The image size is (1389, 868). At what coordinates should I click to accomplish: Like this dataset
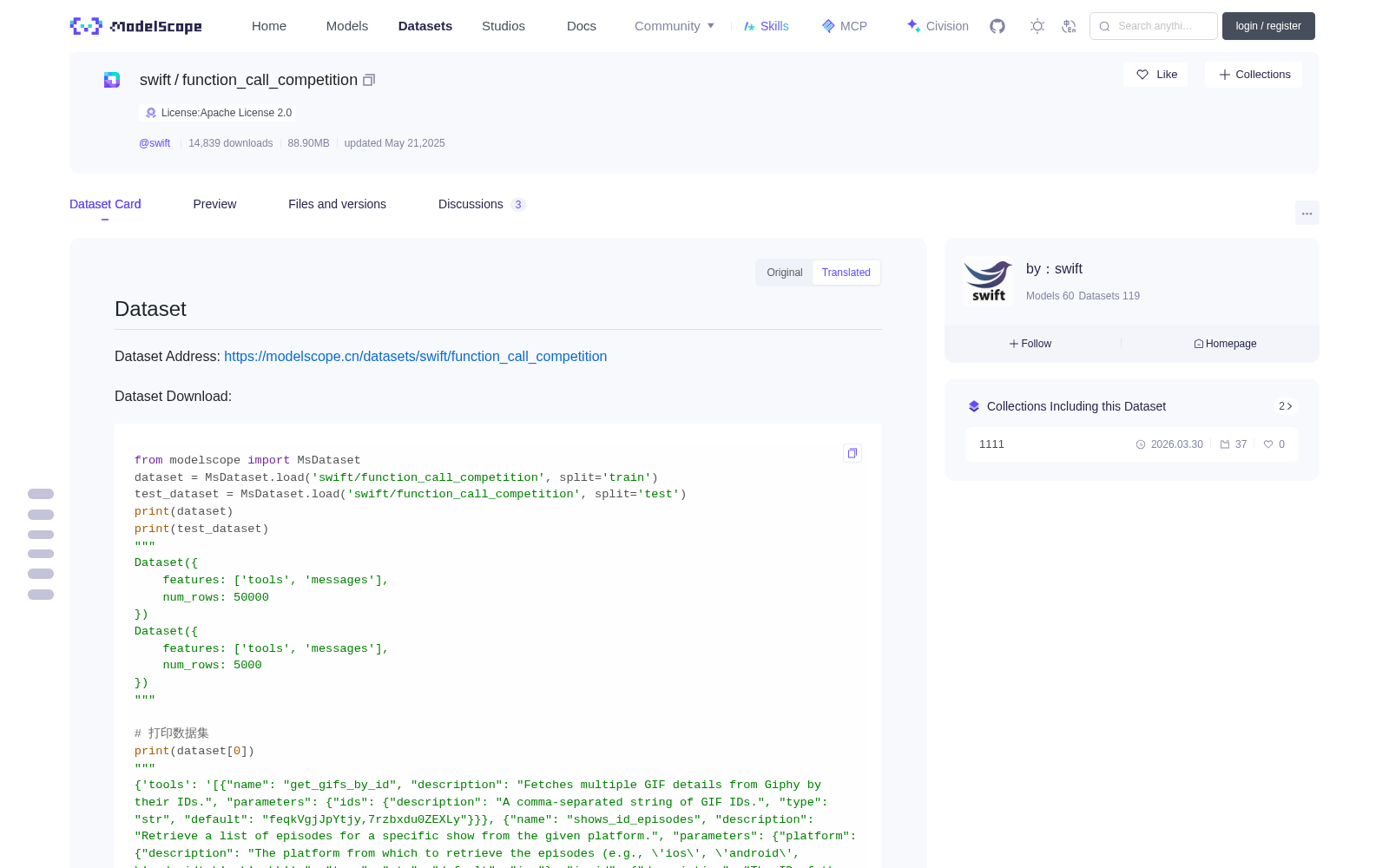pos(1156,75)
